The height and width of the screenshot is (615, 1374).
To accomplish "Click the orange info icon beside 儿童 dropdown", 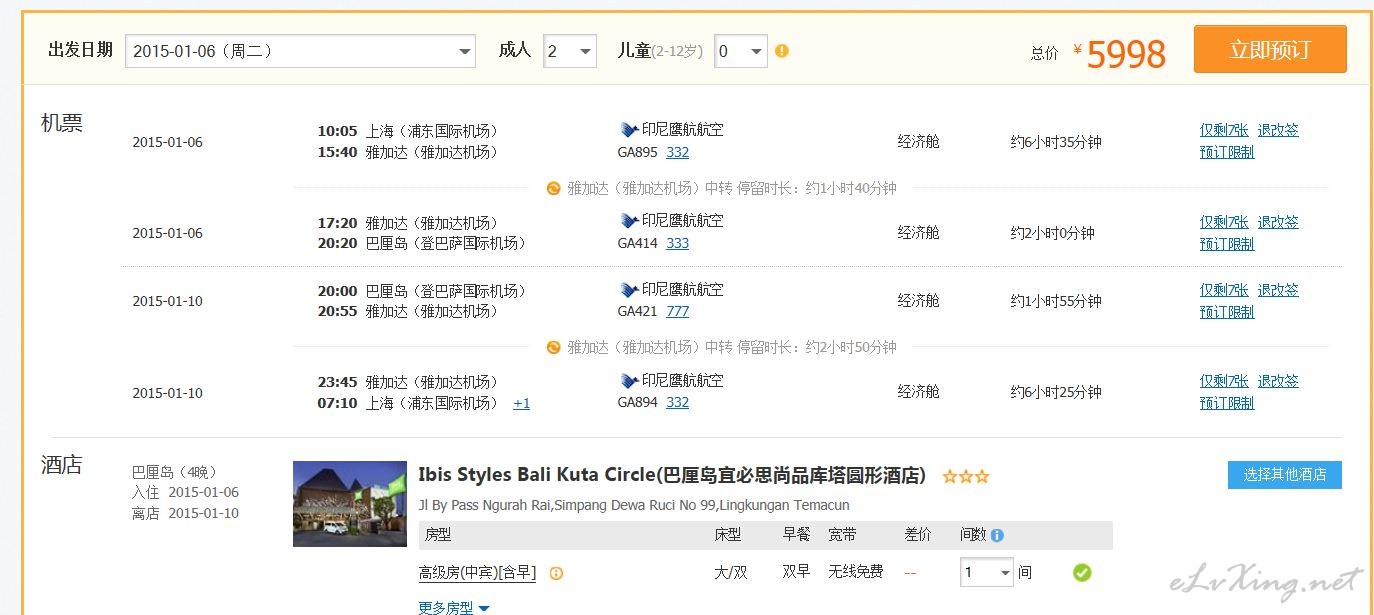I will [782, 51].
